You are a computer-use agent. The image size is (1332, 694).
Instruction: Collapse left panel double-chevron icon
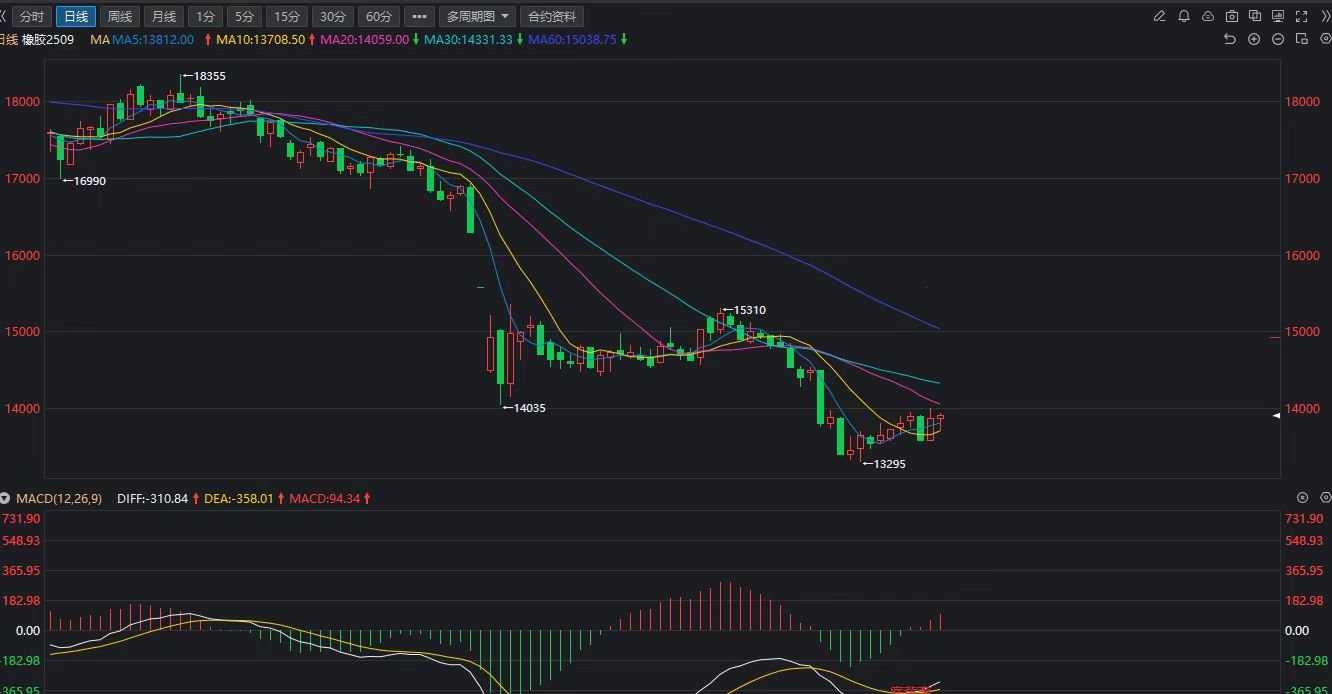click(4, 16)
